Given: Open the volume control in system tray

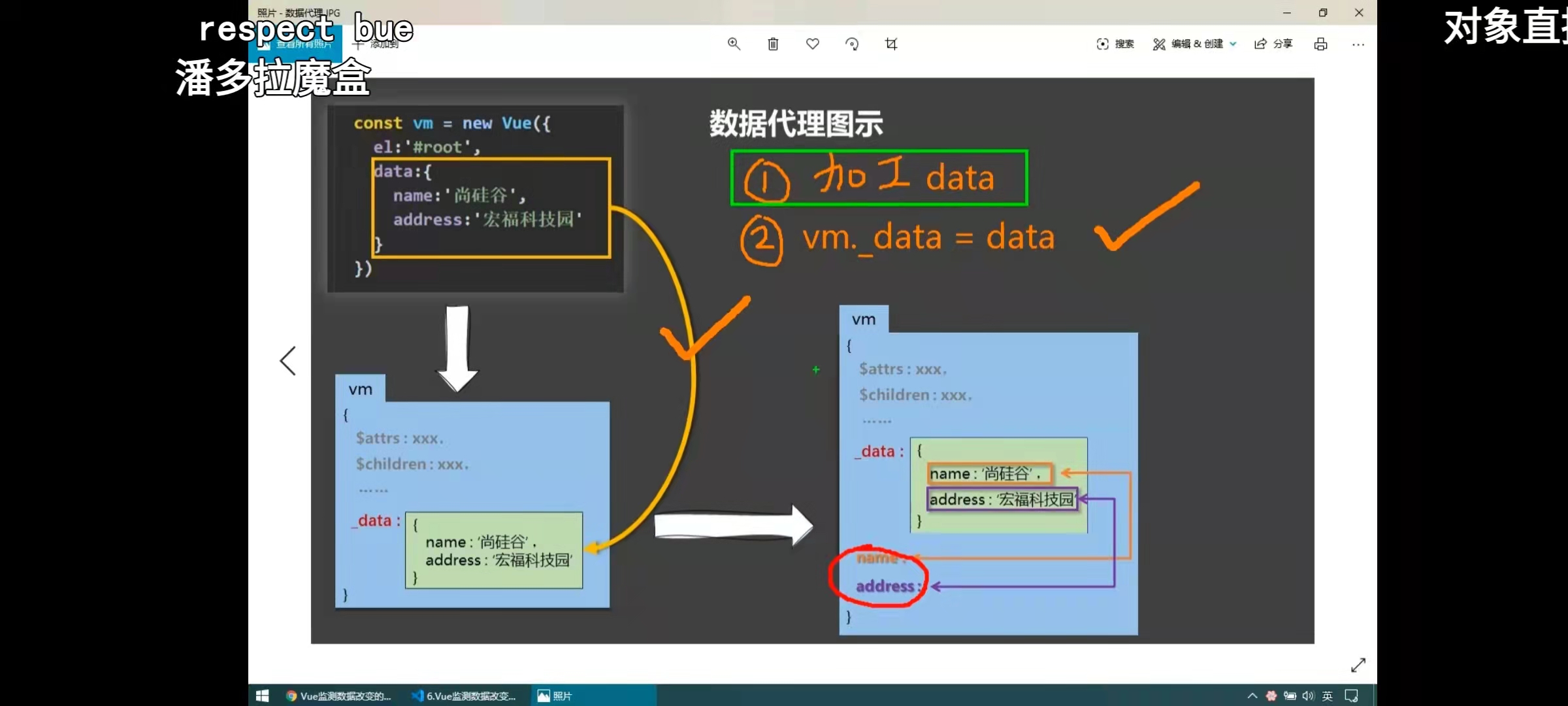Looking at the screenshot, I should point(1307,696).
